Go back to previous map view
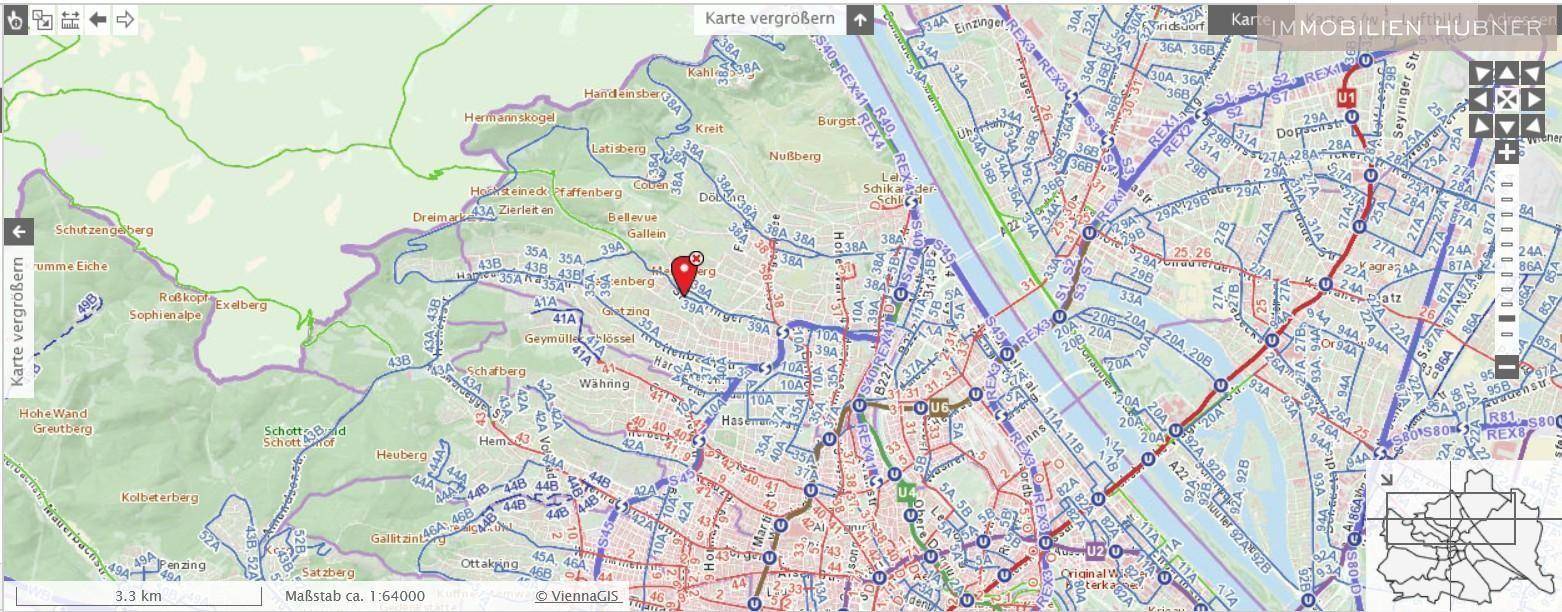1562x612 pixels. pyautogui.click(x=97, y=19)
